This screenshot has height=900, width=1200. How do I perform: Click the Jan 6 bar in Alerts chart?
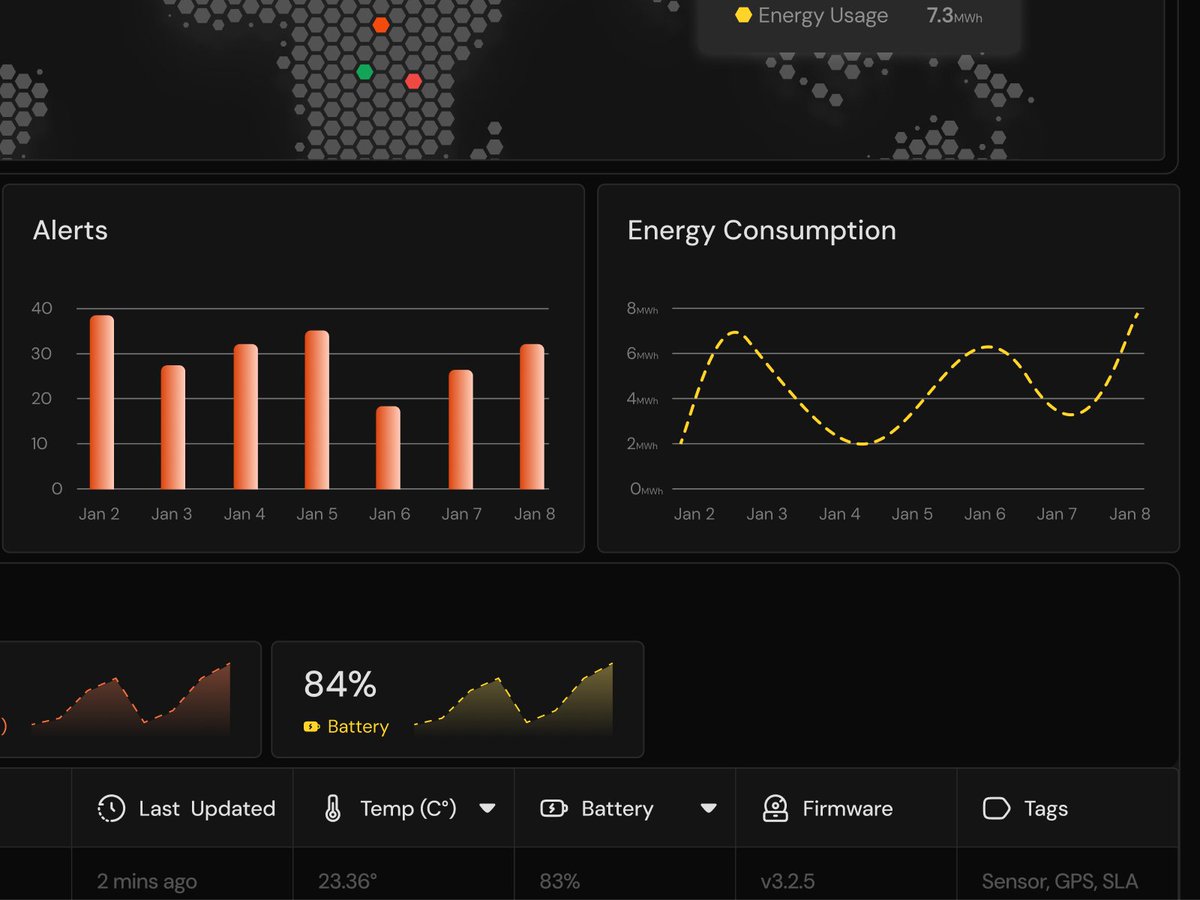(388, 447)
